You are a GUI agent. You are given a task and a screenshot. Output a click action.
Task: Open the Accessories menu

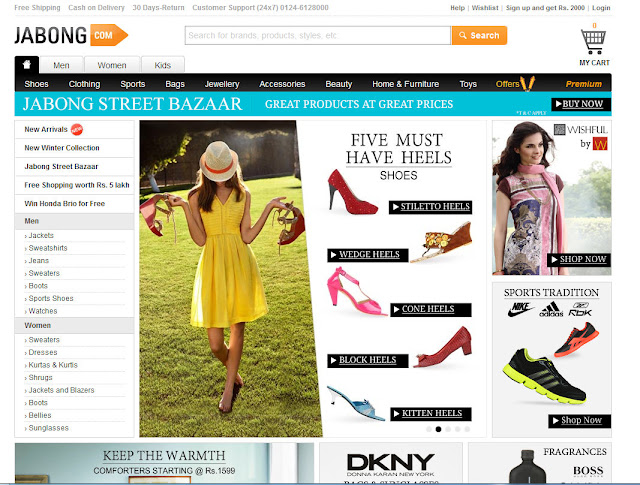tap(282, 84)
